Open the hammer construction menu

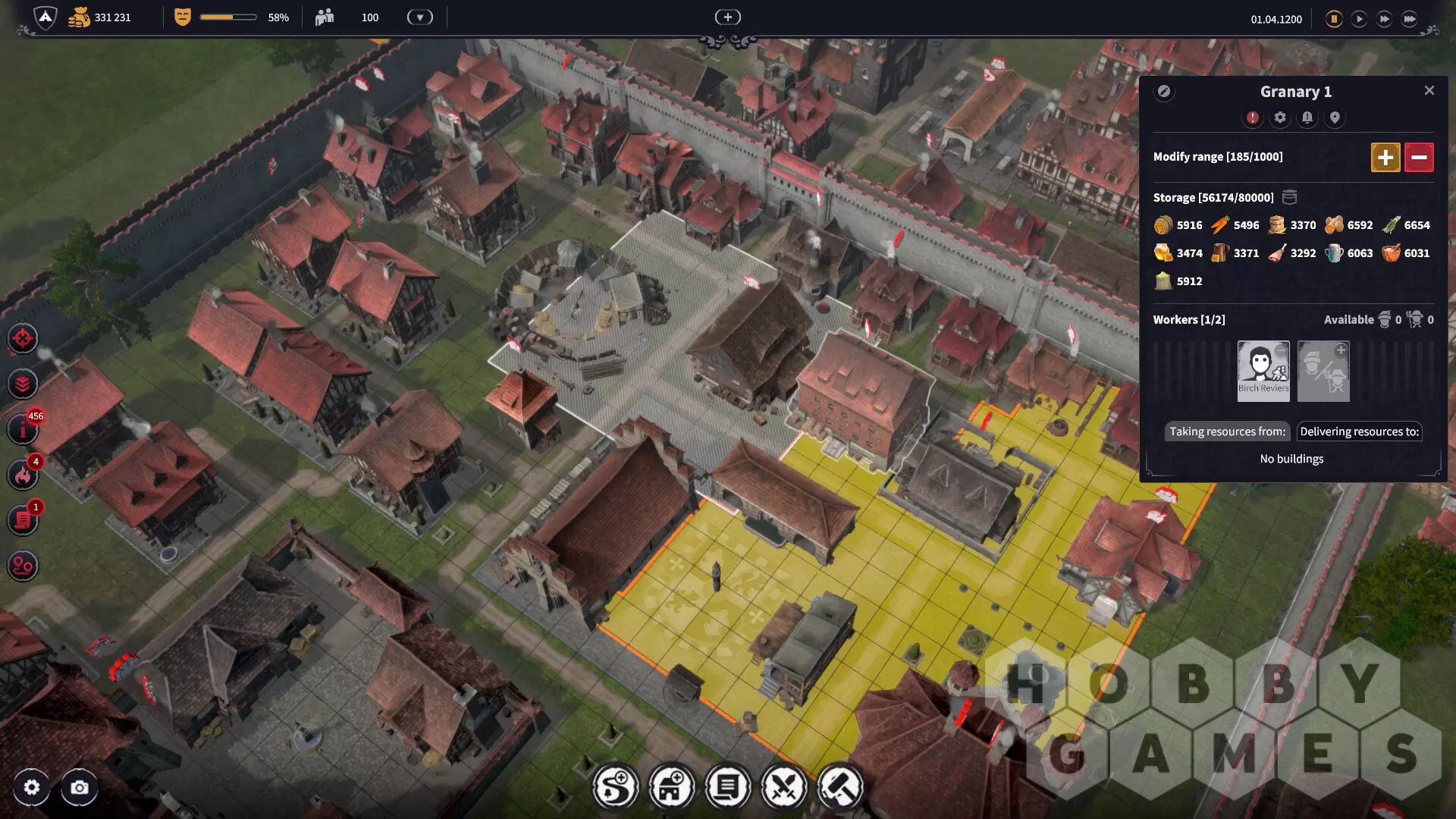pos(840,787)
